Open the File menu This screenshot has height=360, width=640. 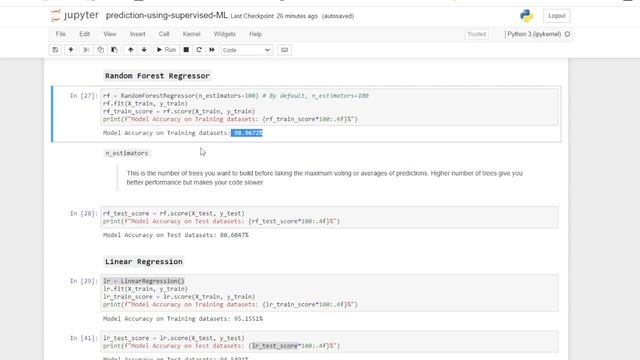point(61,34)
